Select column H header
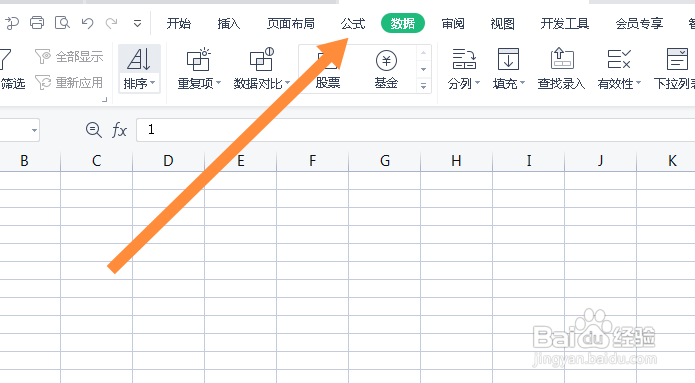Image resolution: width=695 pixels, height=383 pixels. point(457,160)
